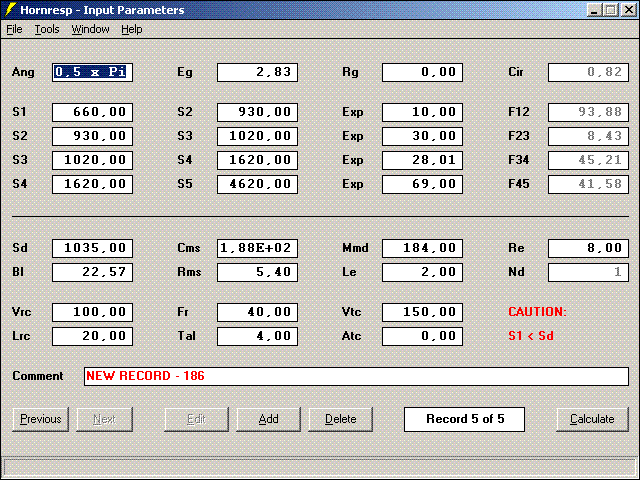640x480 pixels.
Task: Click the Bl value field
Action: (92, 272)
